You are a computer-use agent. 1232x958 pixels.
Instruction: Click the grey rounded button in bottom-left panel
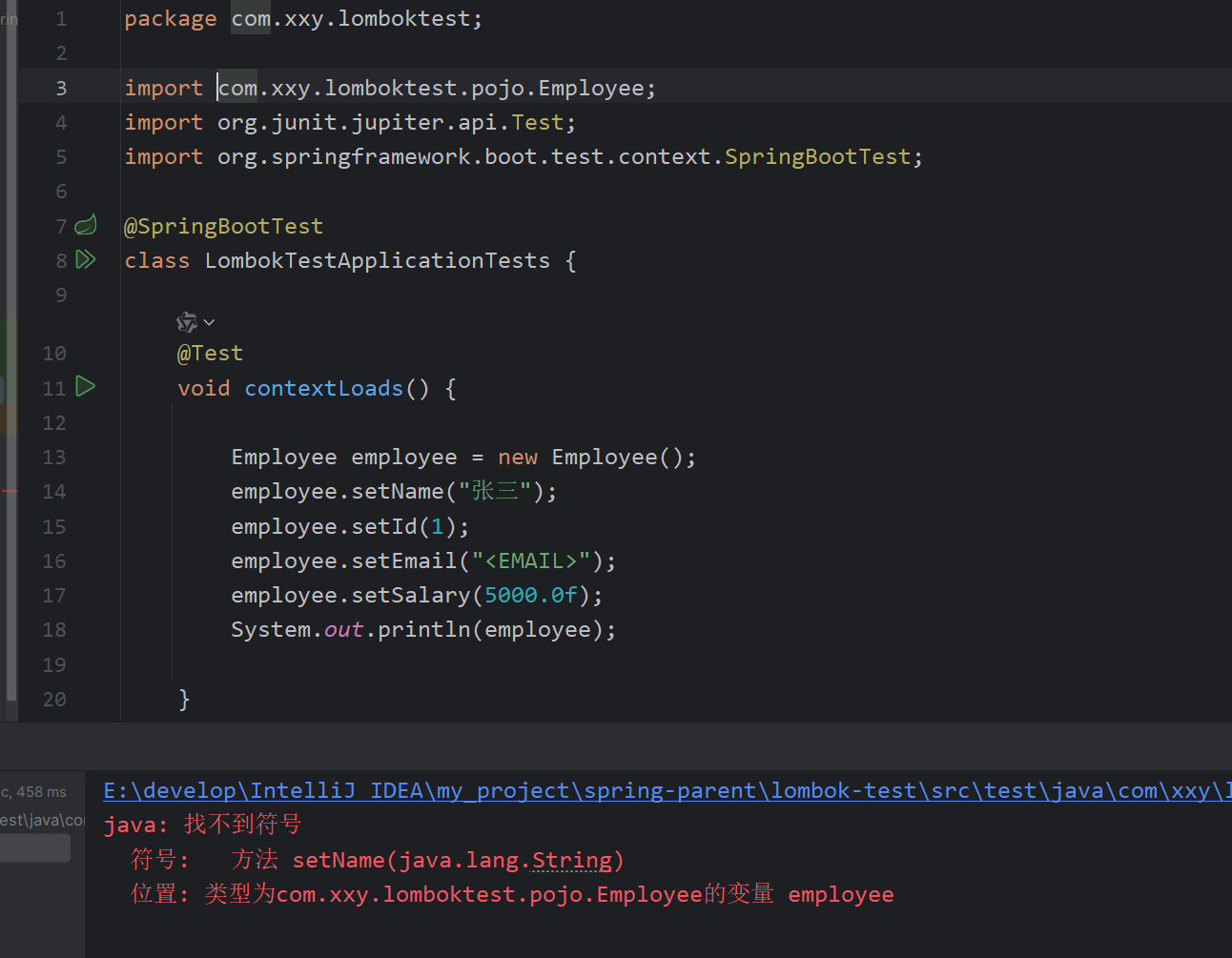coord(36,847)
